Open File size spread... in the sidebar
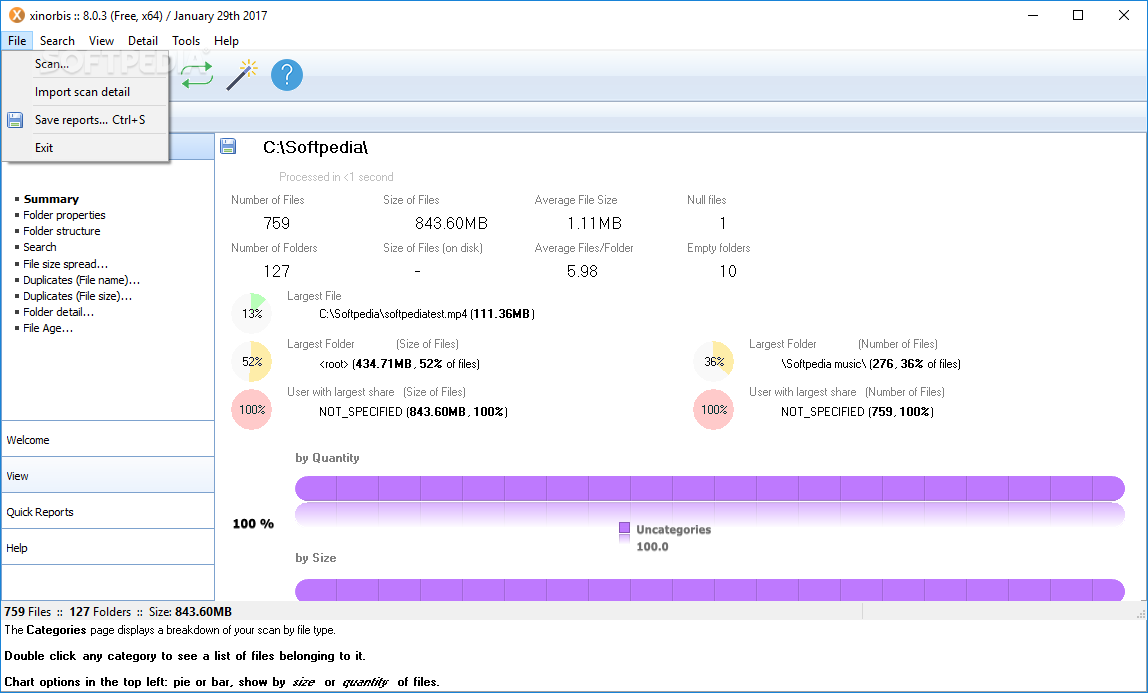This screenshot has height=693, width=1148. point(65,264)
